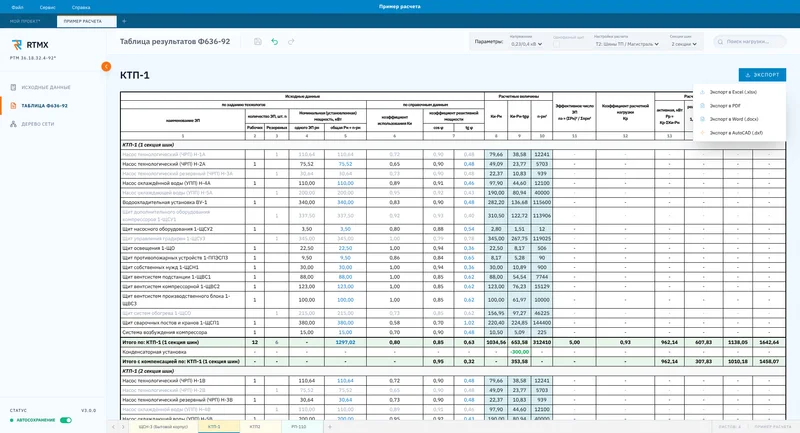Screen dimensions: 800x433
Task: Click the row Щит собственных нужд 1-ЩСН1
Action: tap(453, 267)
